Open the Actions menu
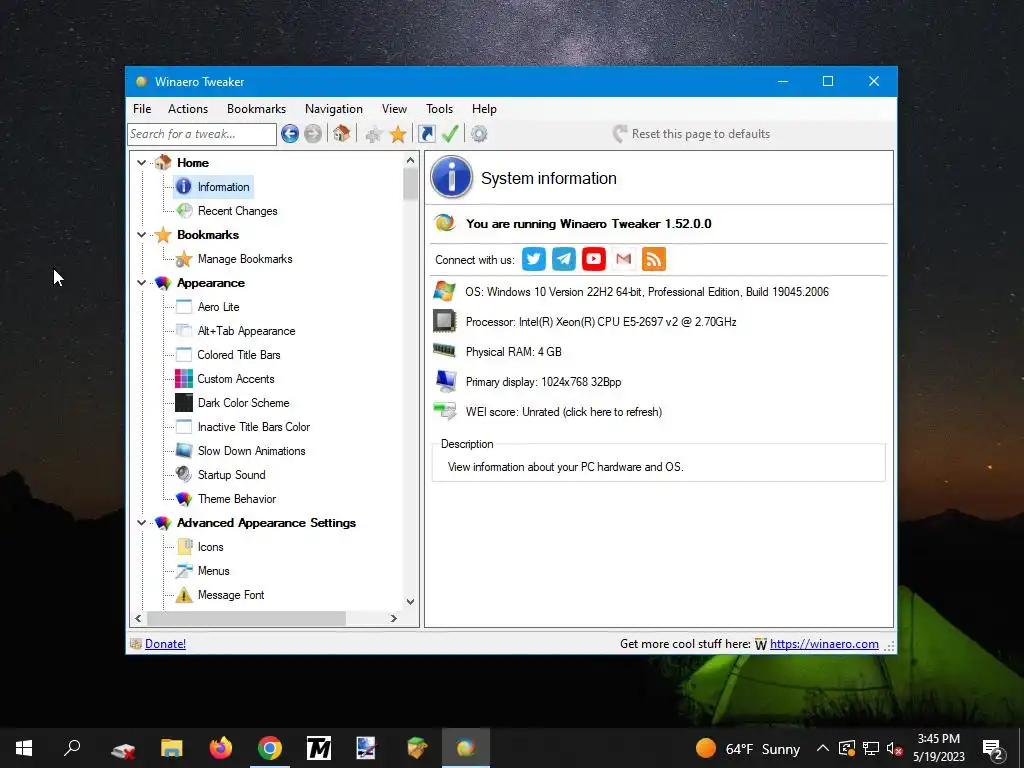The image size is (1024, 768). pyautogui.click(x=188, y=109)
